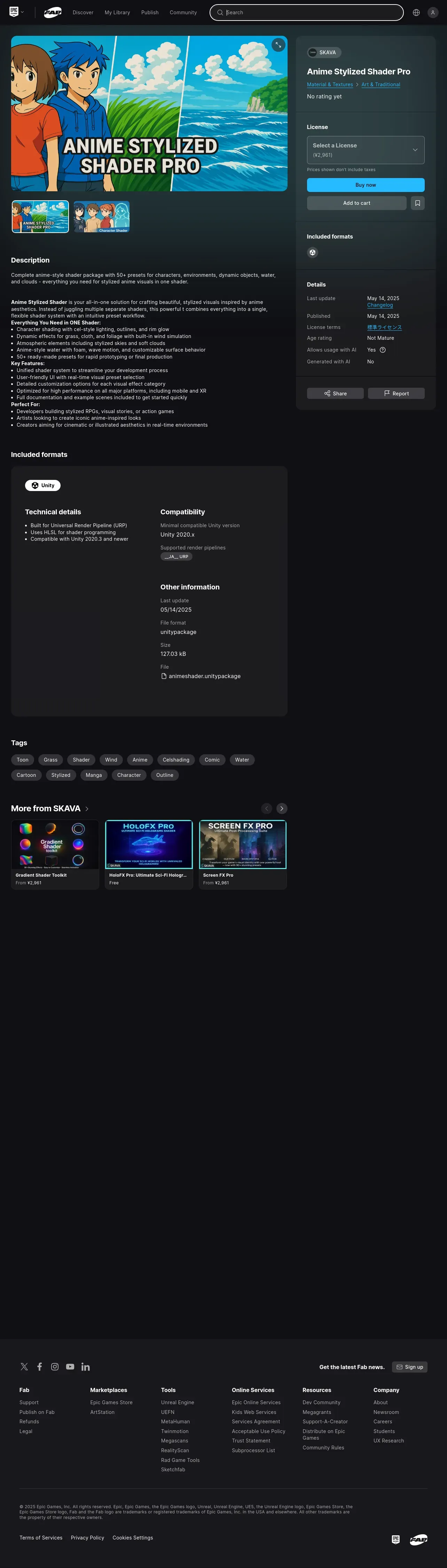Click the Buy now button
Image resolution: width=447 pixels, height=1568 pixels.
pos(366,185)
